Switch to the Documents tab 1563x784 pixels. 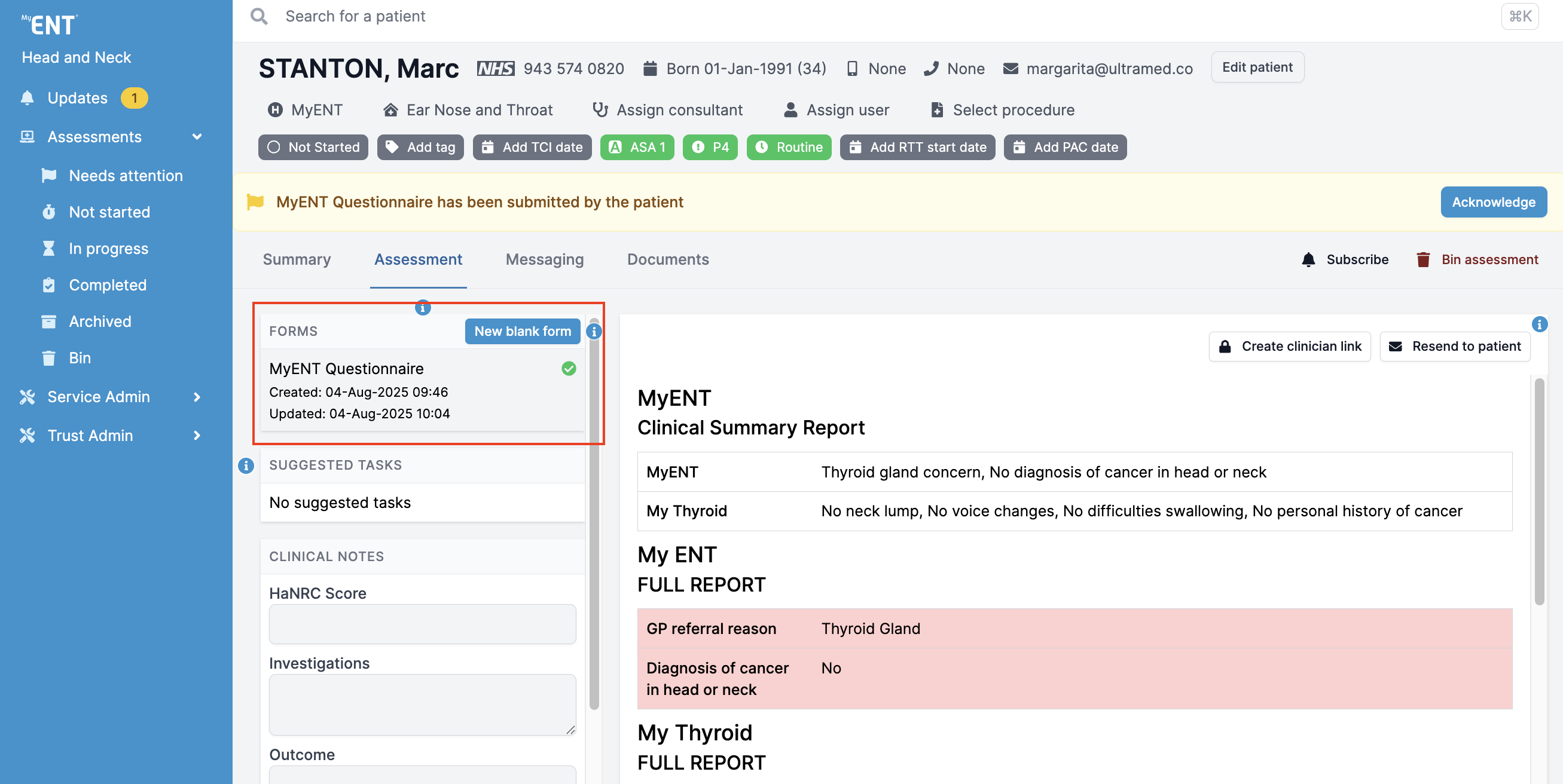pos(667,259)
